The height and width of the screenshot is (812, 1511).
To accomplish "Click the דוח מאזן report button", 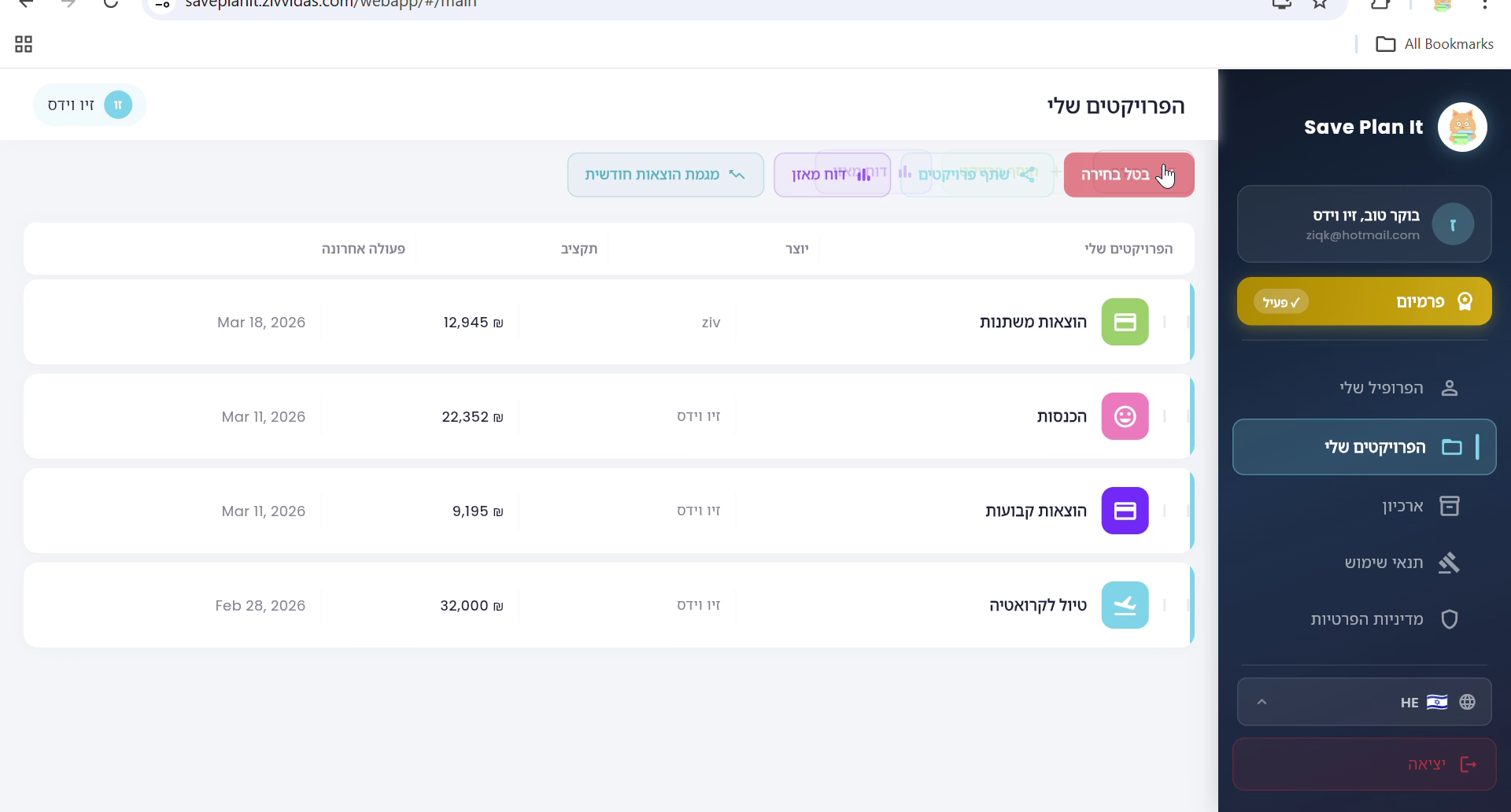I will point(831,175).
